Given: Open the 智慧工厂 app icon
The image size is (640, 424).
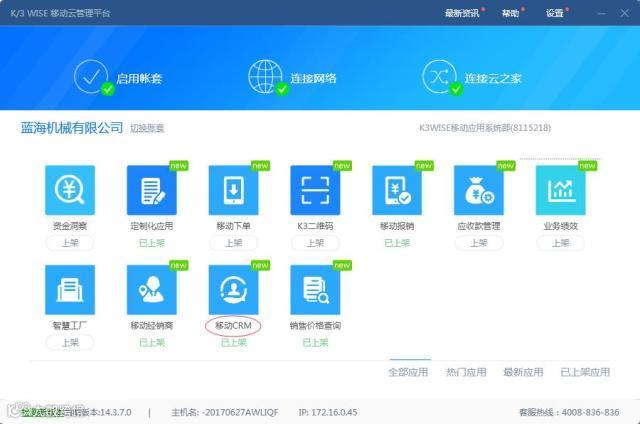Looking at the screenshot, I should 70,290.
